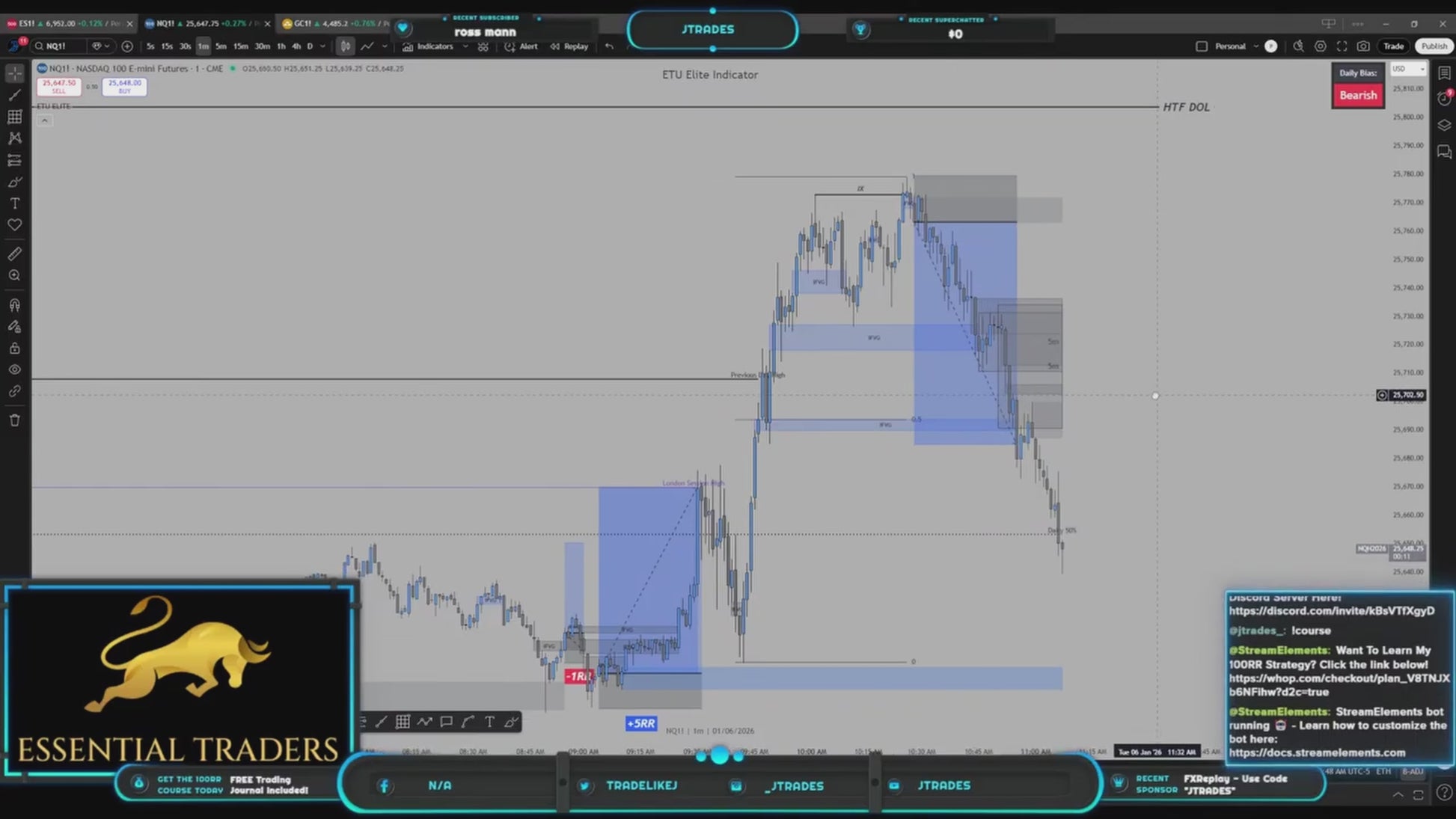
Task: Take a chart snapshot with camera icon
Action: pos(1363,46)
